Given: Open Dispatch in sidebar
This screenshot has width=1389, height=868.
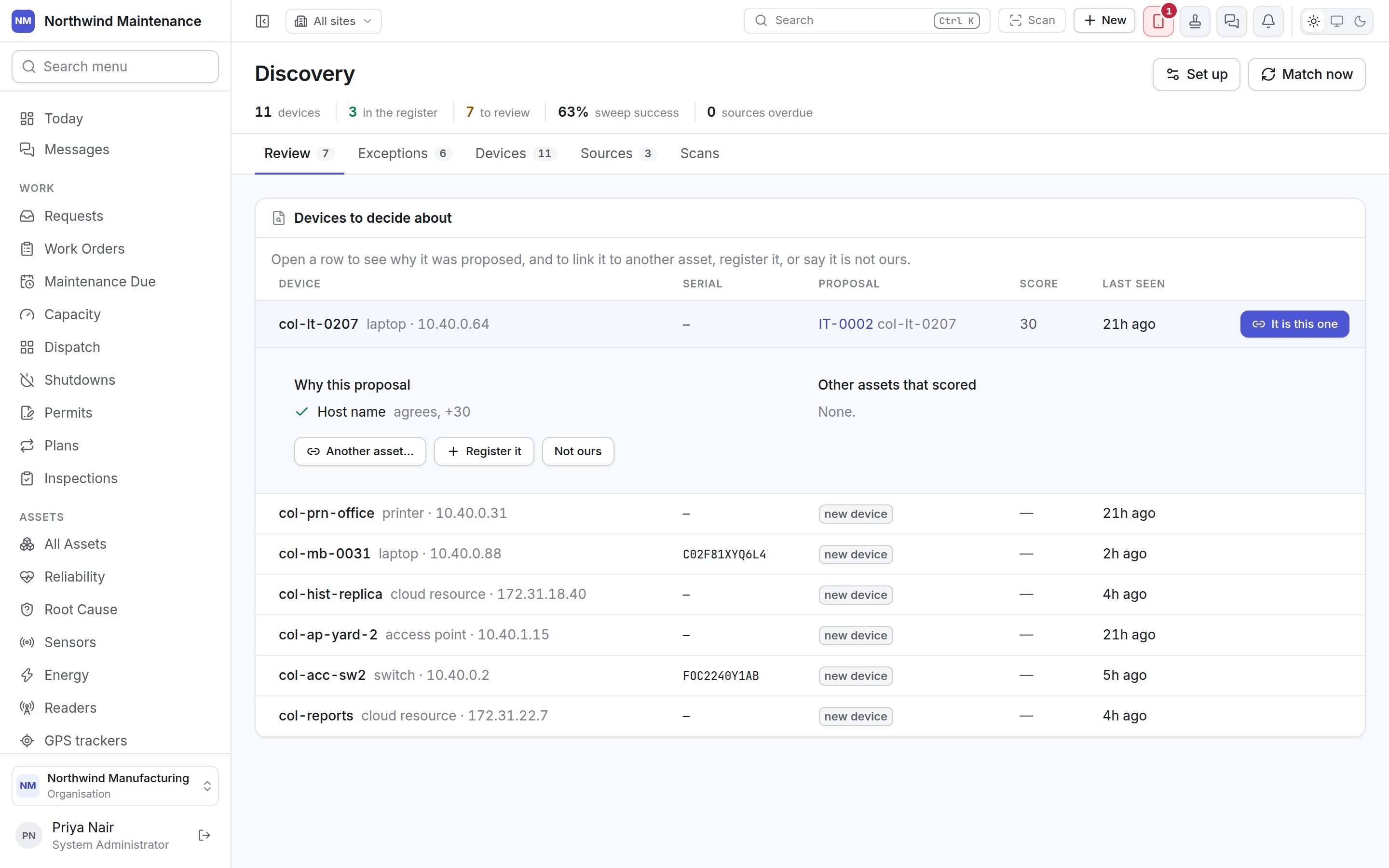Looking at the screenshot, I should [115, 347].
